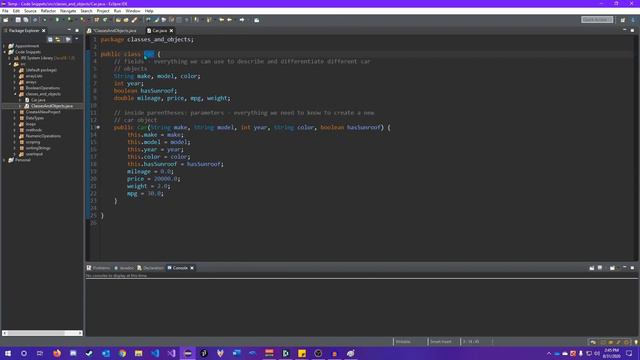Click the Save toolbar icon

tap(18, 20)
